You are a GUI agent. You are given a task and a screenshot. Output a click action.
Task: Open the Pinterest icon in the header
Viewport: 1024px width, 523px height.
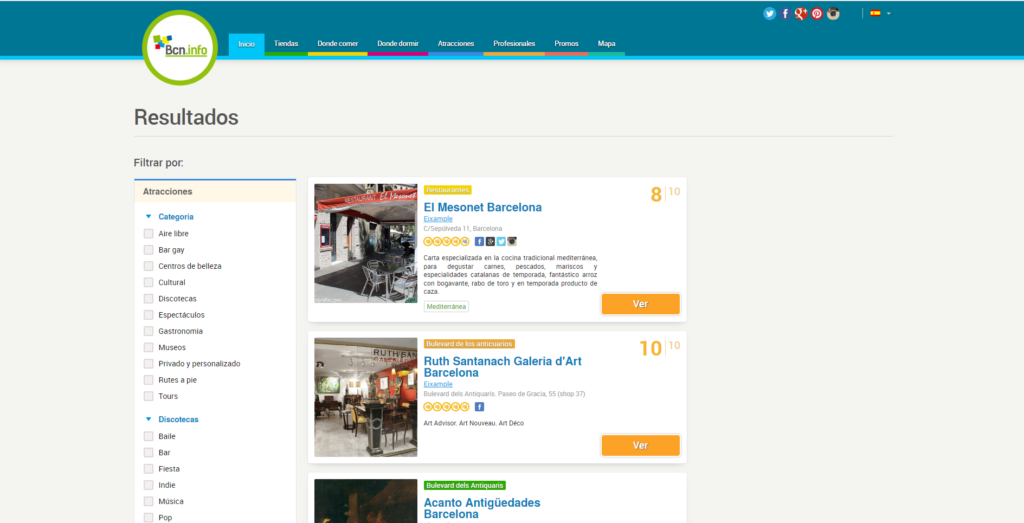(x=817, y=14)
